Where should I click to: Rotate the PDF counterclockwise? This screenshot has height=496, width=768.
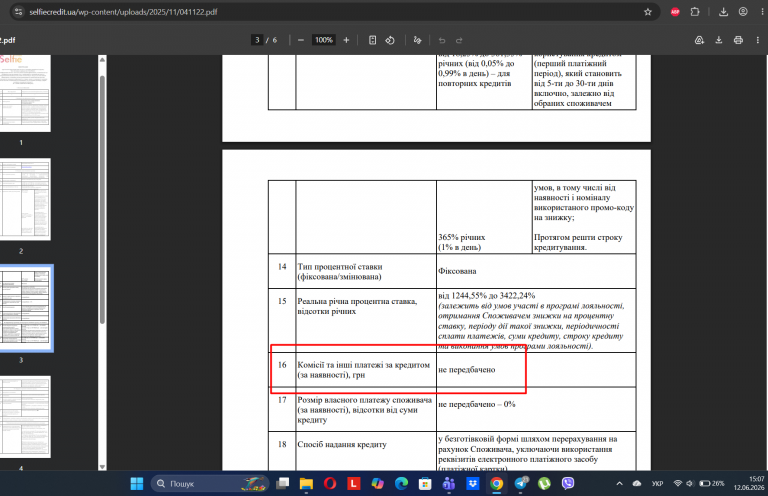click(390, 40)
